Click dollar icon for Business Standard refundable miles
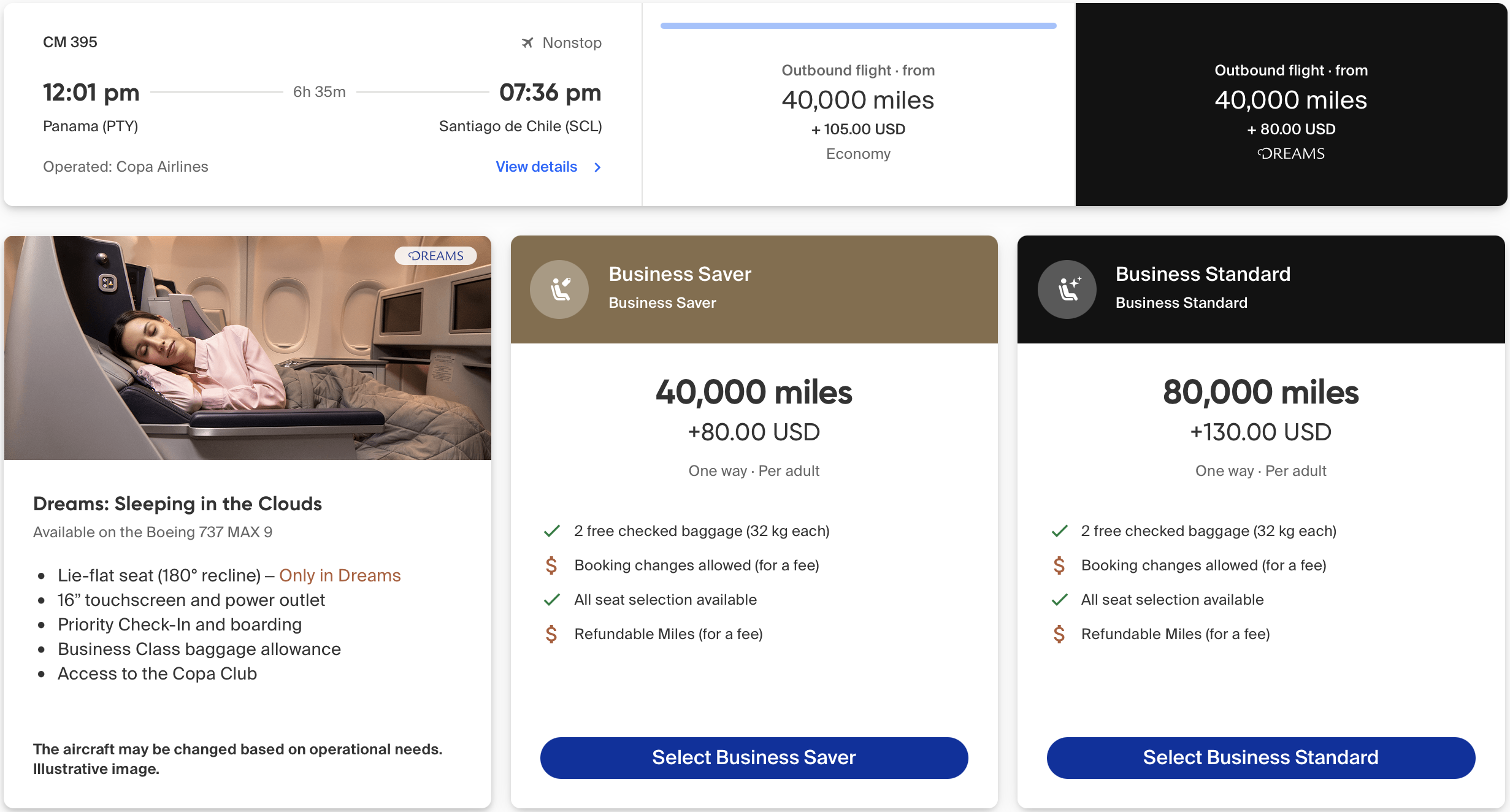 tap(1059, 634)
